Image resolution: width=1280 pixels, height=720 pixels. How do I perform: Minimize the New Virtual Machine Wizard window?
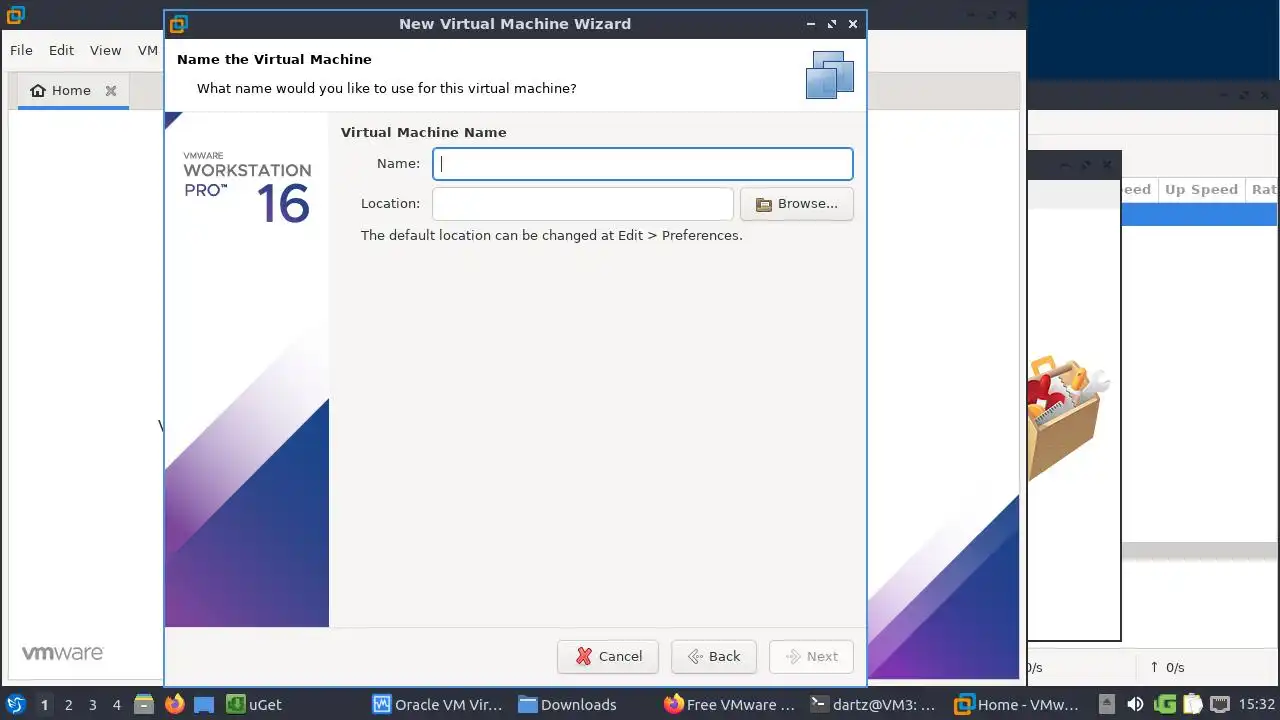[x=810, y=24]
